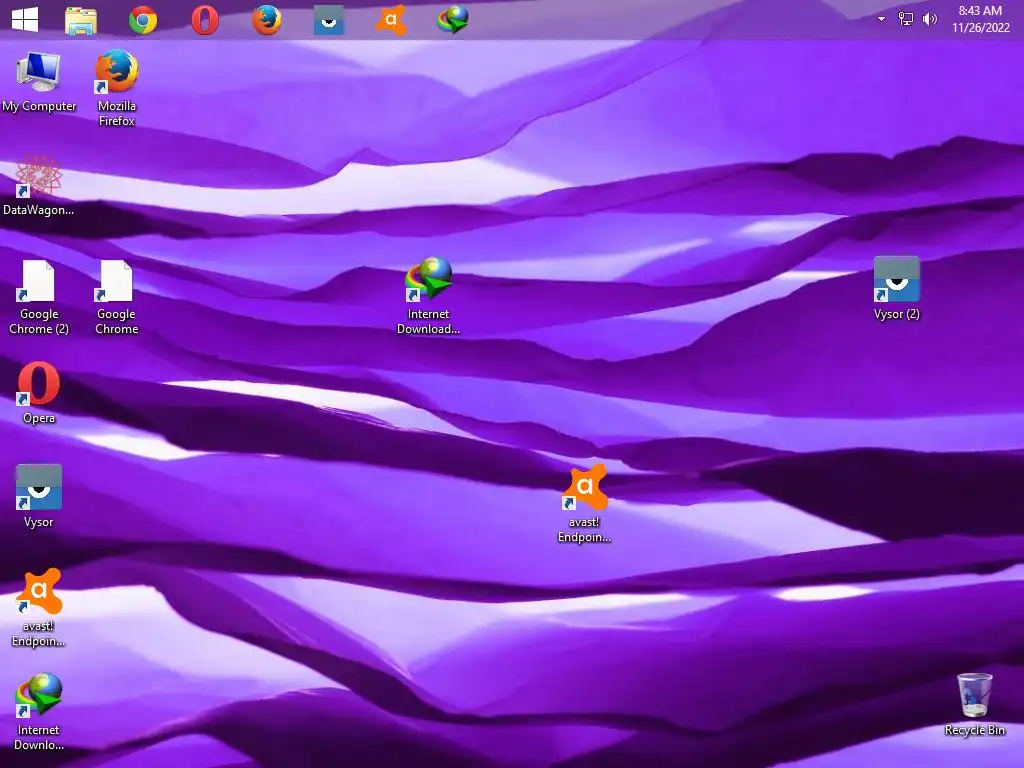Image resolution: width=1024 pixels, height=768 pixels.
Task: Open avast from the taskbar
Action: point(391,20)
